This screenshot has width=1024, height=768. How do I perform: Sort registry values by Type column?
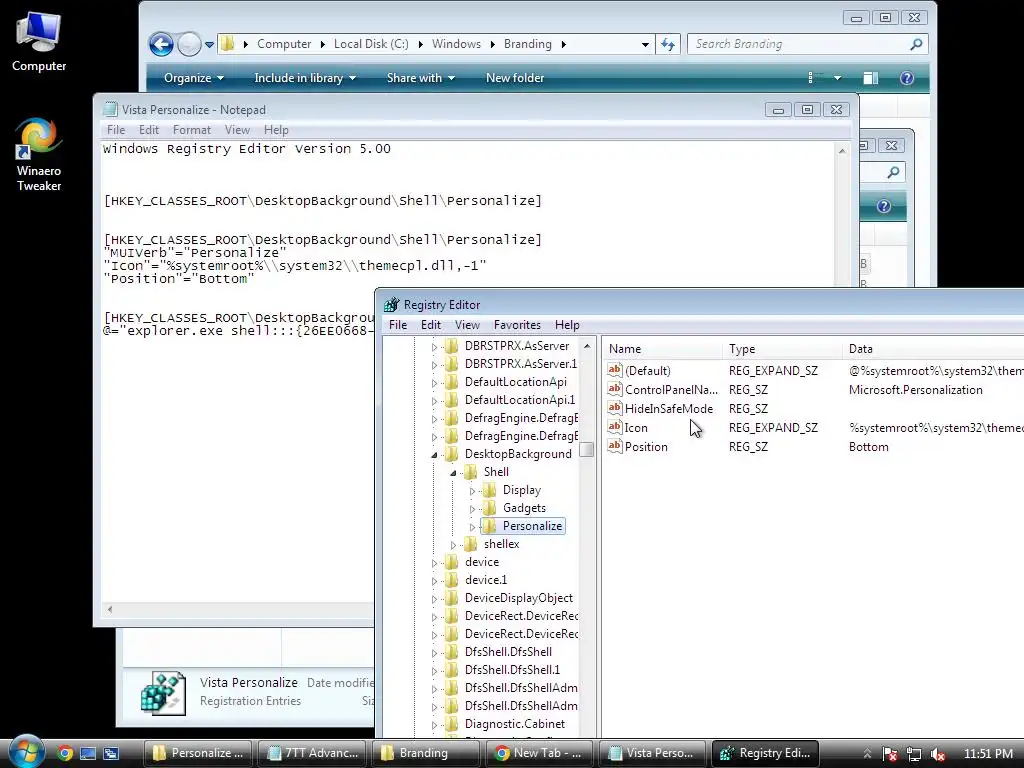(782, 349)
